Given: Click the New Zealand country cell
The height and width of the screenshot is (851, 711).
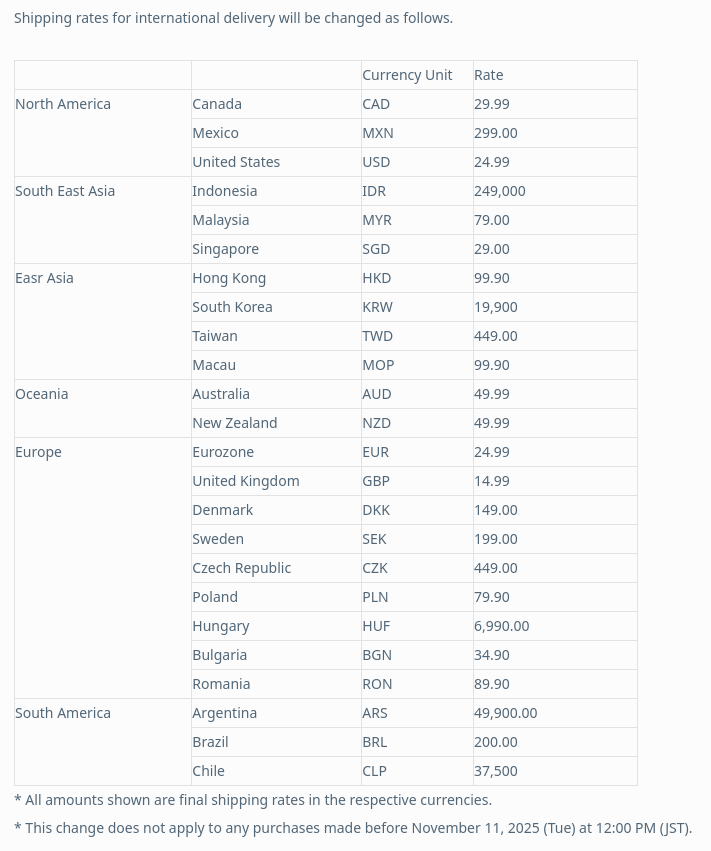Looking at the screenshot, I should (x=235, y=423).
